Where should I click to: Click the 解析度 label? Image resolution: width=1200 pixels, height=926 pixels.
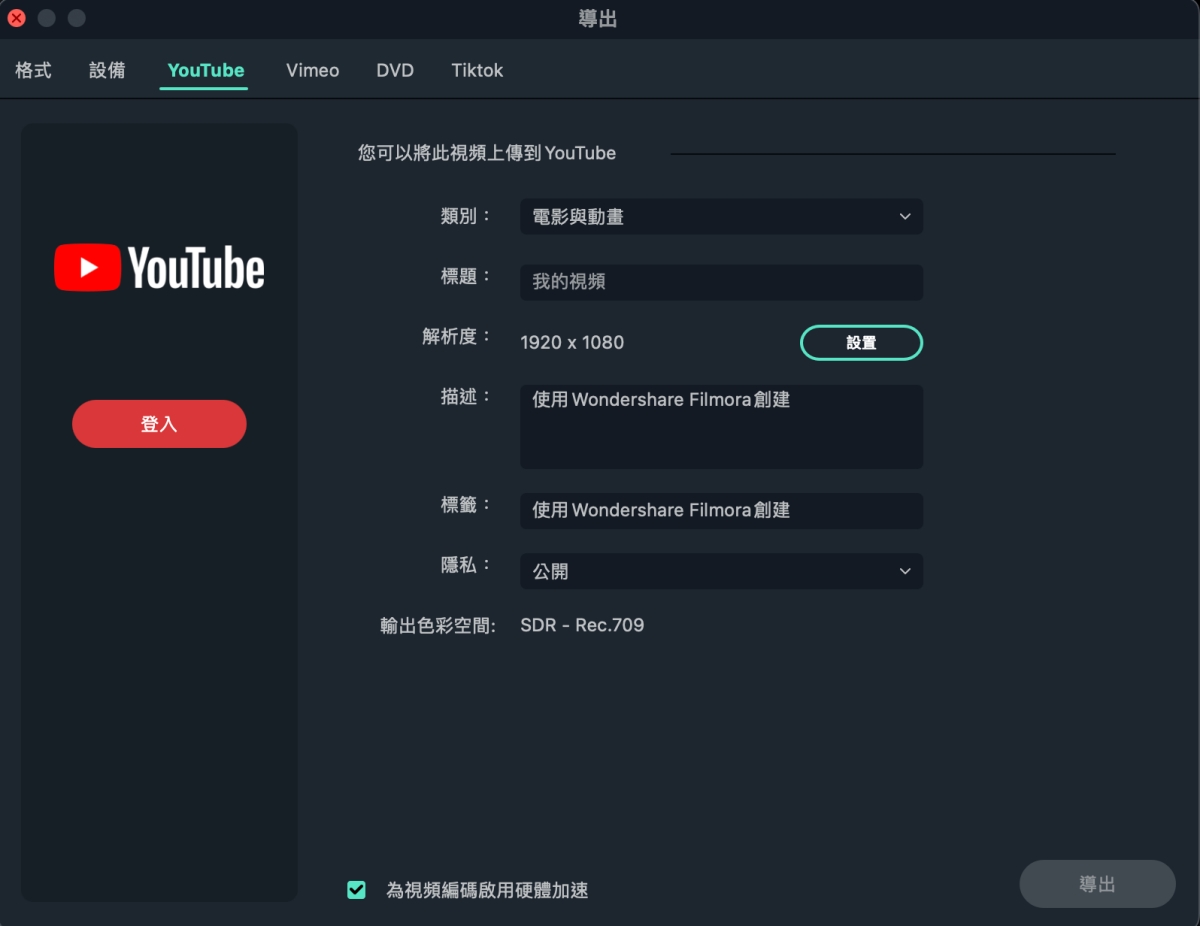(x=457, y=337)
